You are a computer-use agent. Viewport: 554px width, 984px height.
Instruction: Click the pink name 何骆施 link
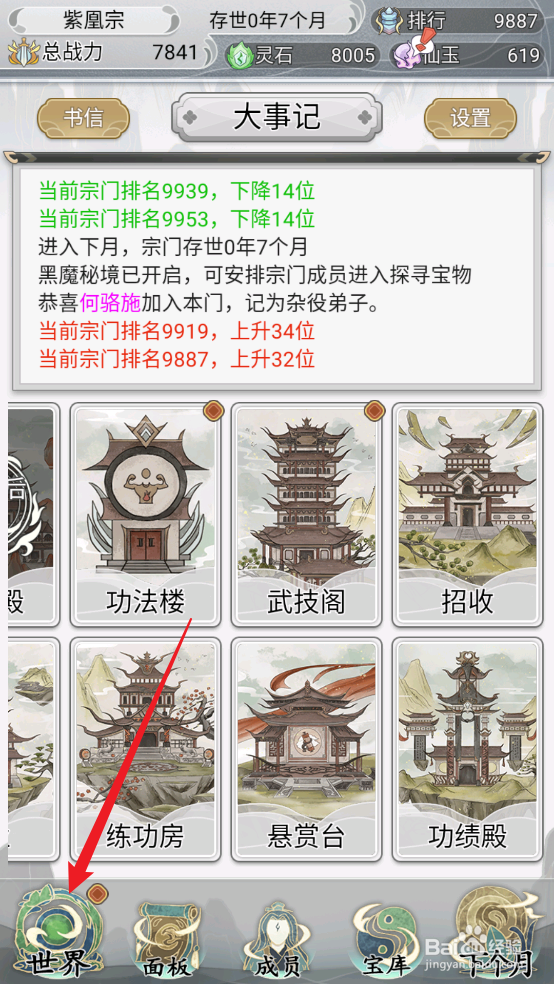[110, 303]
